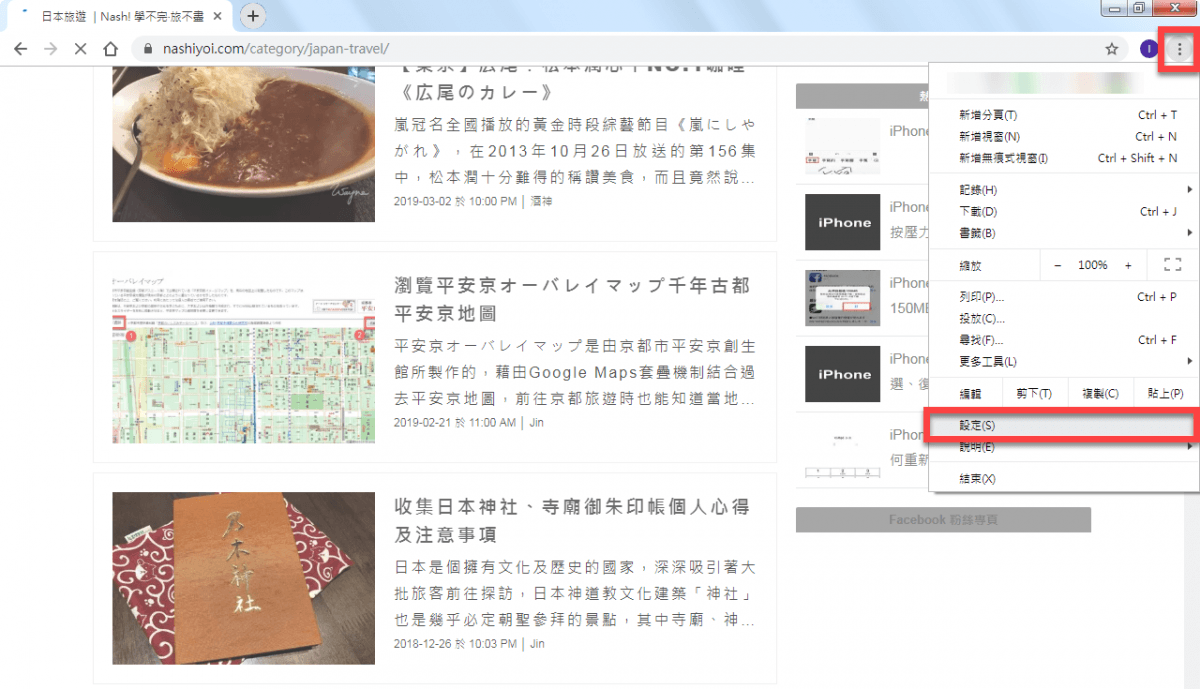Open 設定(S) settings menu item
The height and width of the screenshot is (689, 1200).
1064,425
